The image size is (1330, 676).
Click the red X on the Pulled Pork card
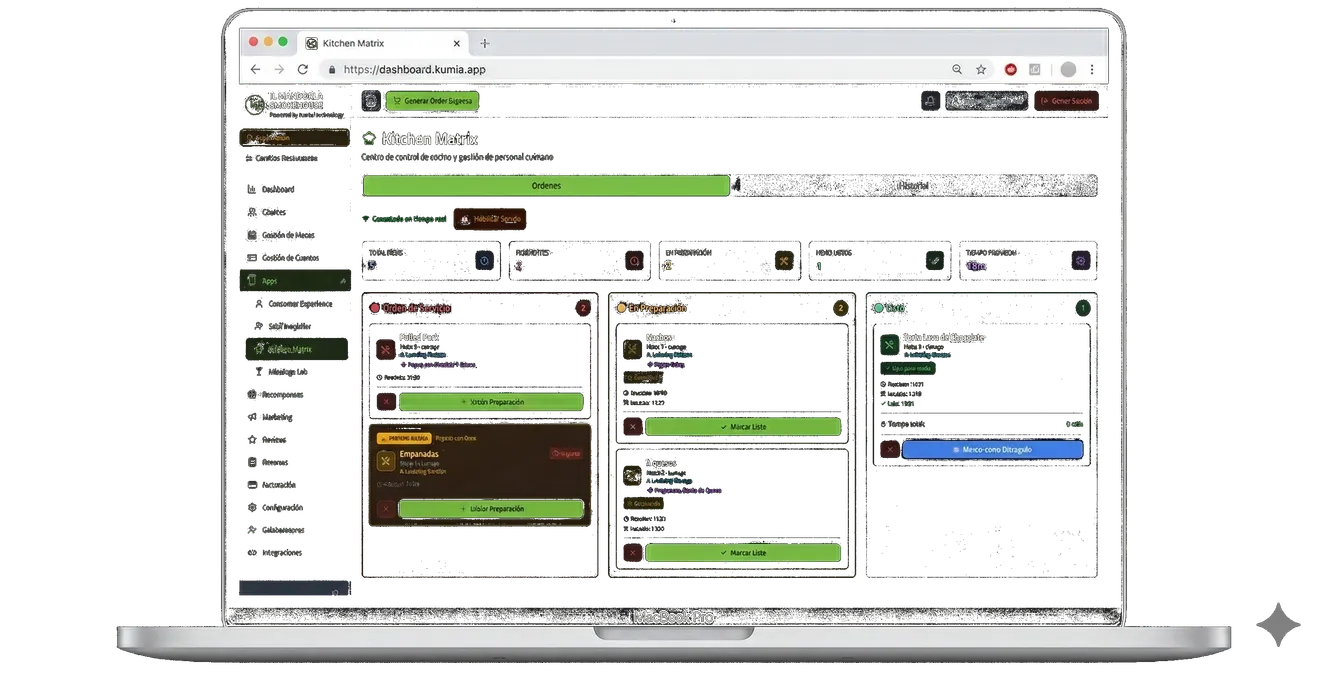click(x=385, y=402)
